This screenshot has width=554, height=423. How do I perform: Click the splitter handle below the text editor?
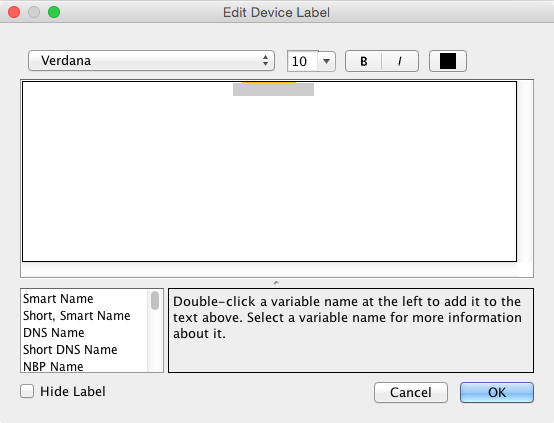pos(276,283)
